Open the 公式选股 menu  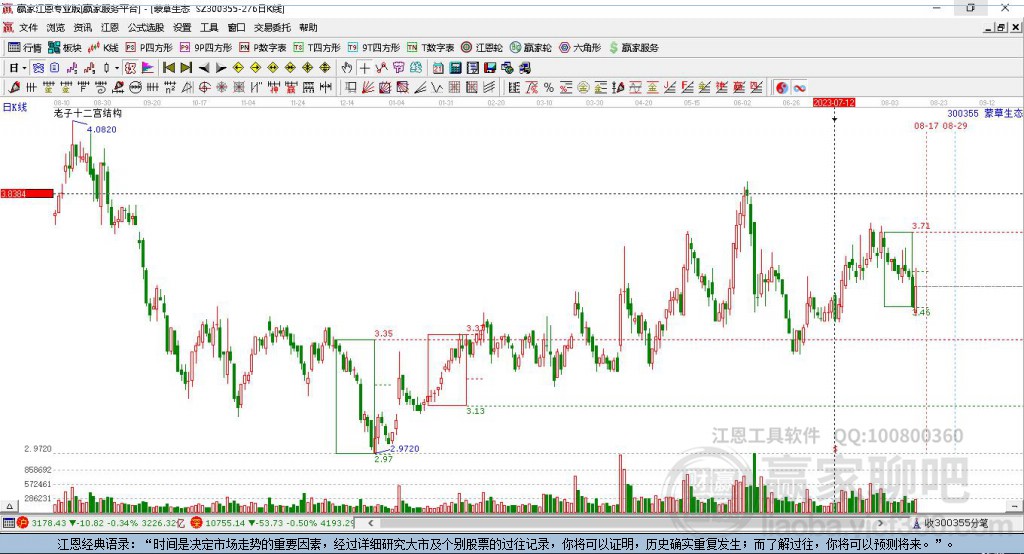point(145,28)
